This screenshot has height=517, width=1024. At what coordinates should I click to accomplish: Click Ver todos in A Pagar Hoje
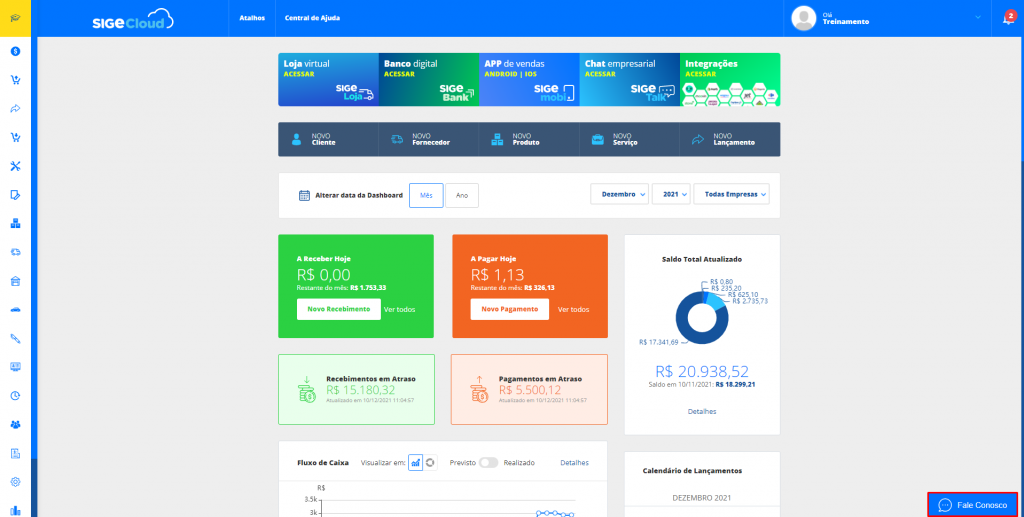click(x=573, y=309)
